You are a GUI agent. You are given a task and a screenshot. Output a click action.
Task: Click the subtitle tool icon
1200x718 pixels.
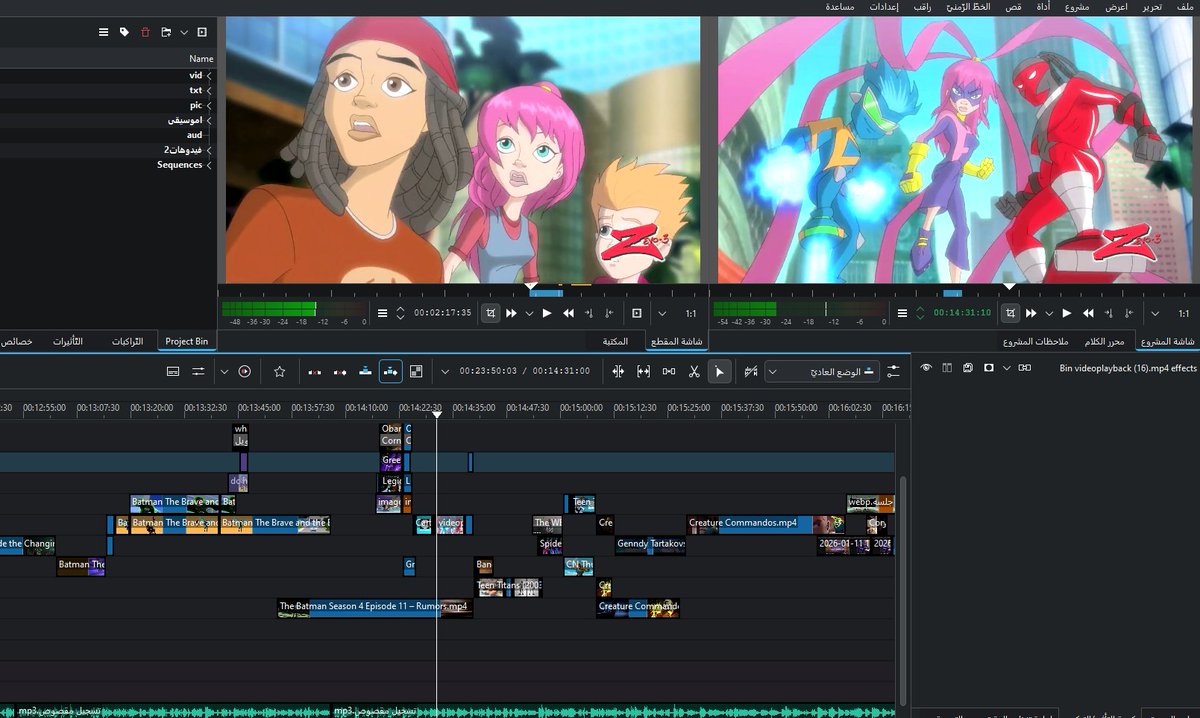[173, 371]
